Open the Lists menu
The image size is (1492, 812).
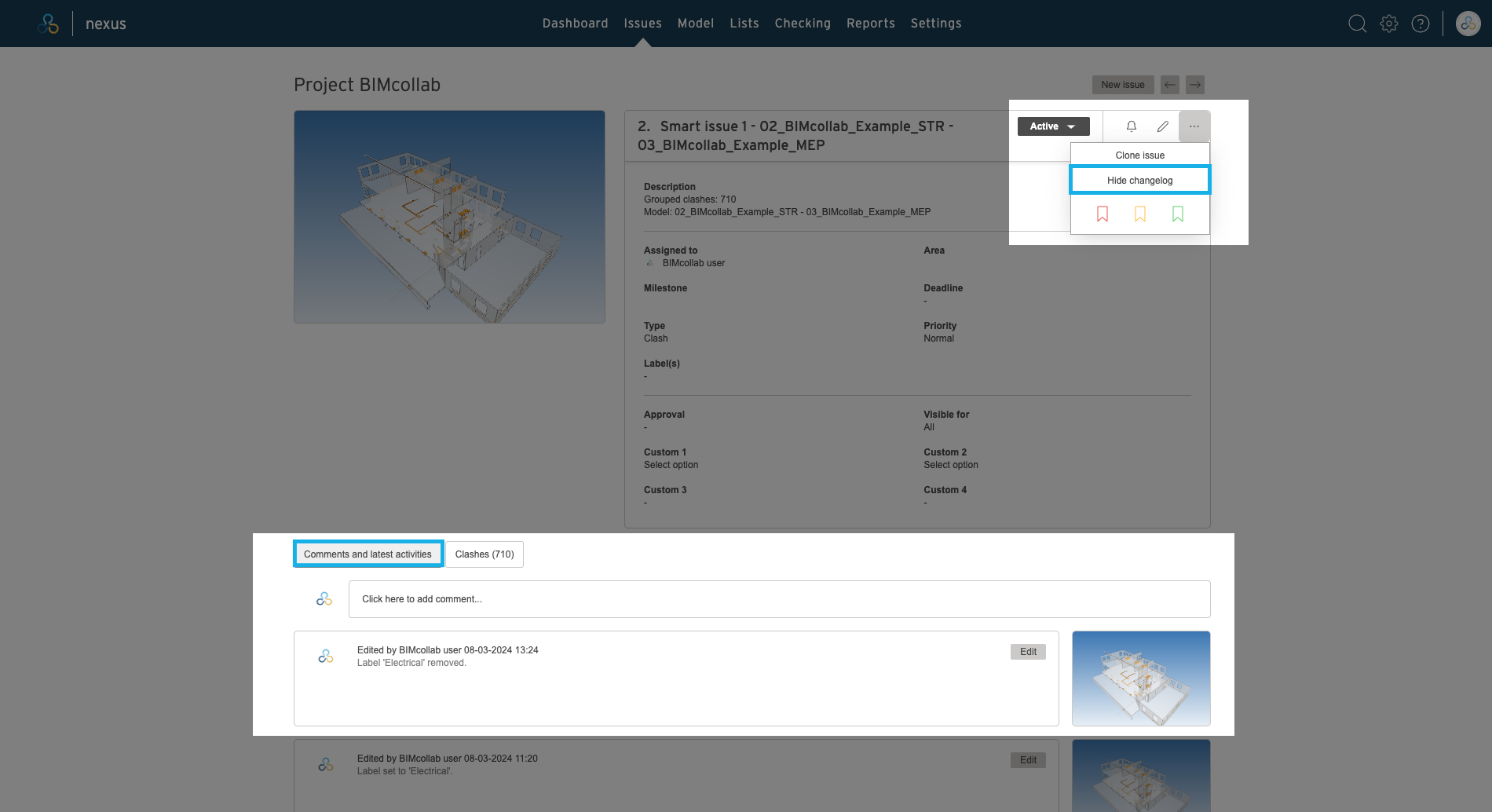pyautogui.click(x=744, y=24)
